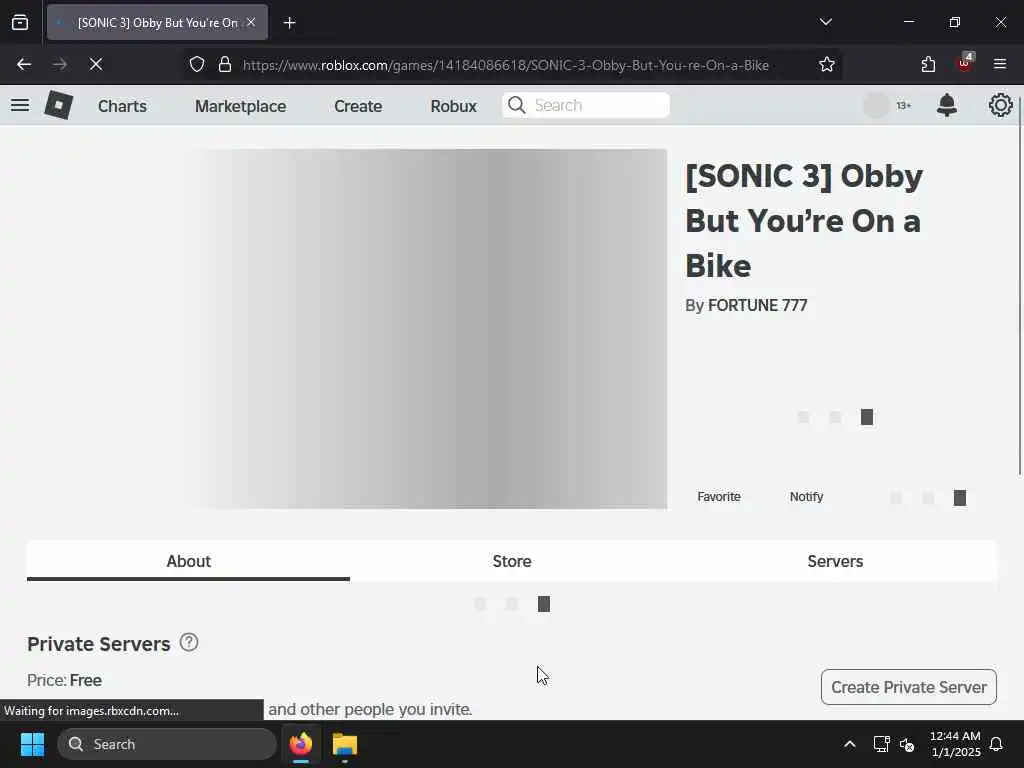Viewport: 1024px width, 768px height.
Task: Open the Robux page
Action: pyautogui.click(x=453, y=106)
